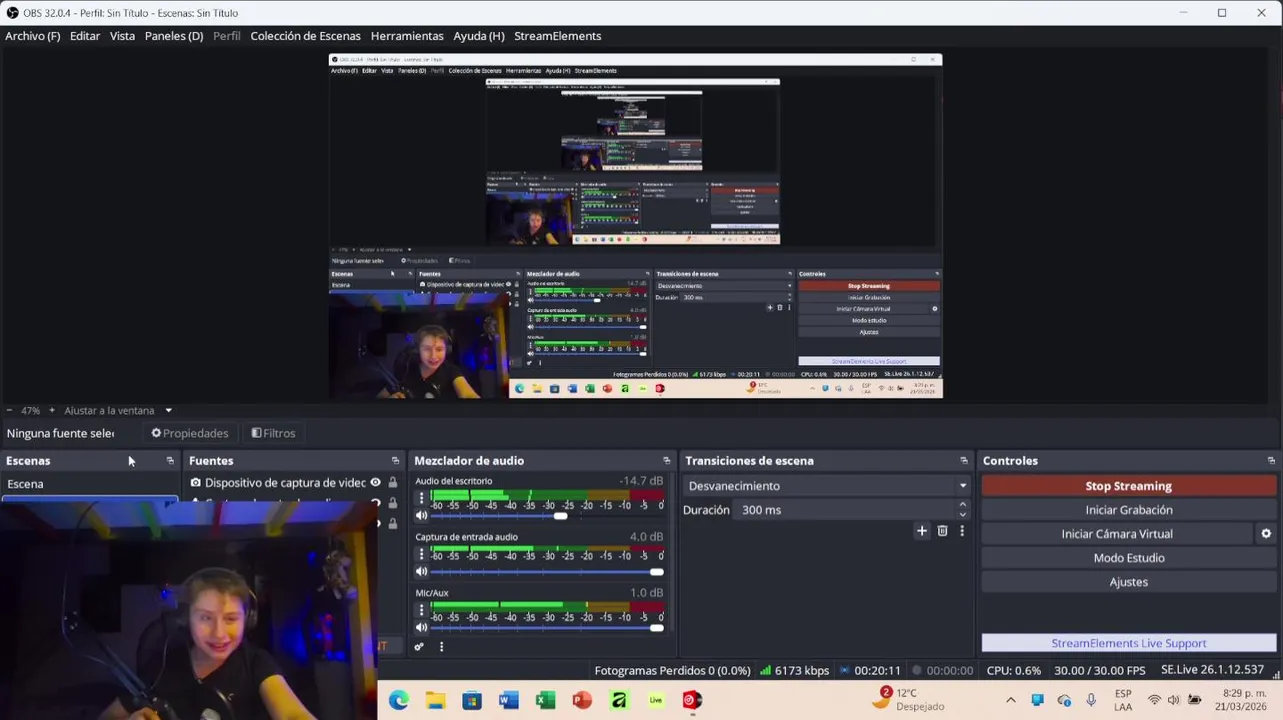Open Microsoft Word from taskbar
The image size is (1283, 720).
click(508, 700)
